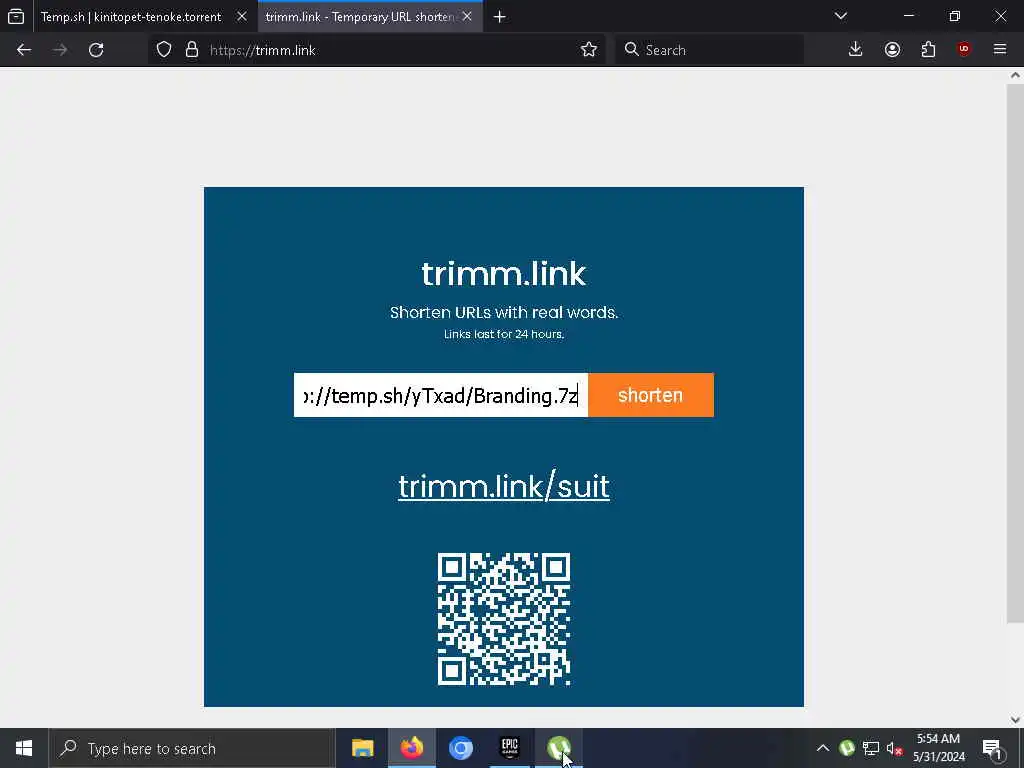The image size is (1024, 768).
Task: Focus the Firefox Search box
Action: pos(709,50)
